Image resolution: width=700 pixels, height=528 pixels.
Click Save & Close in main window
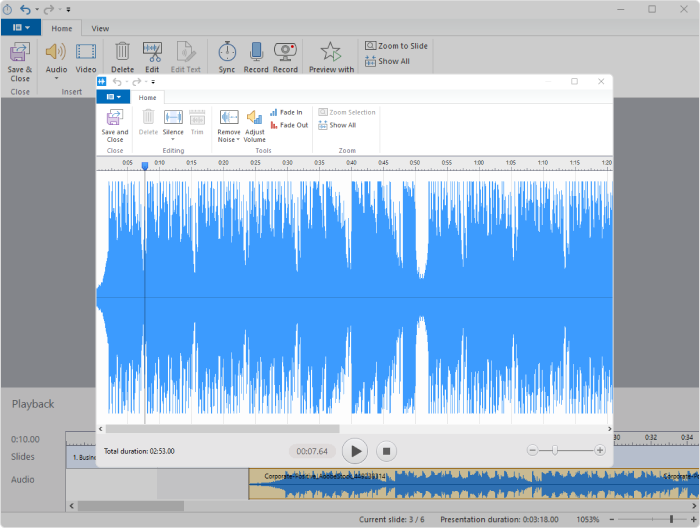[20, 62]
